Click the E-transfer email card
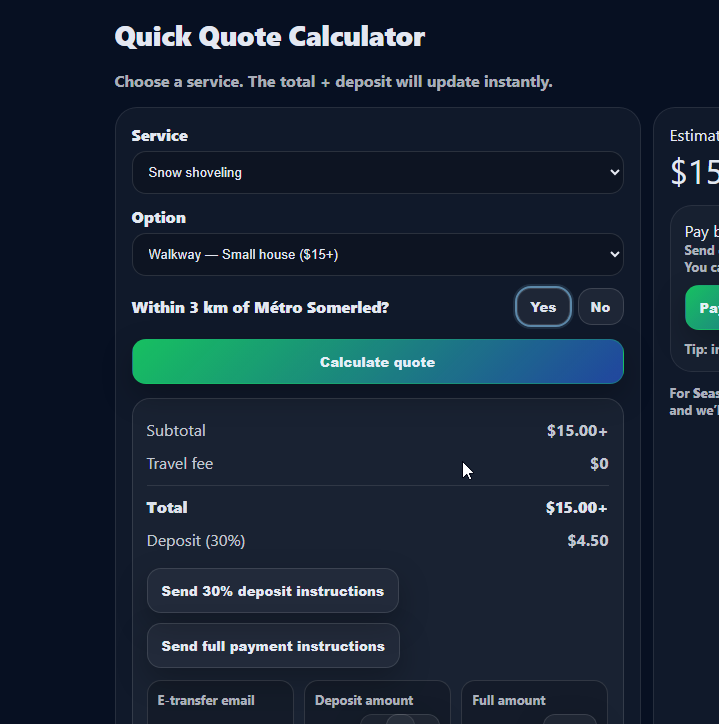Viewport: 719px width, 724px height. pos(220,702)
